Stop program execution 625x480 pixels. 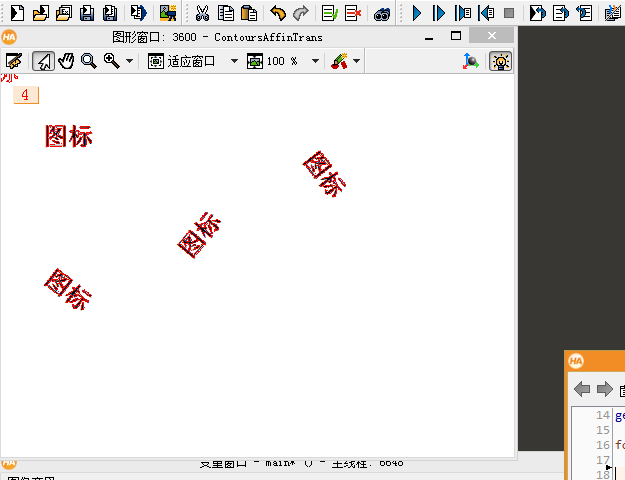pyautogui.click(x=509, y=13)
